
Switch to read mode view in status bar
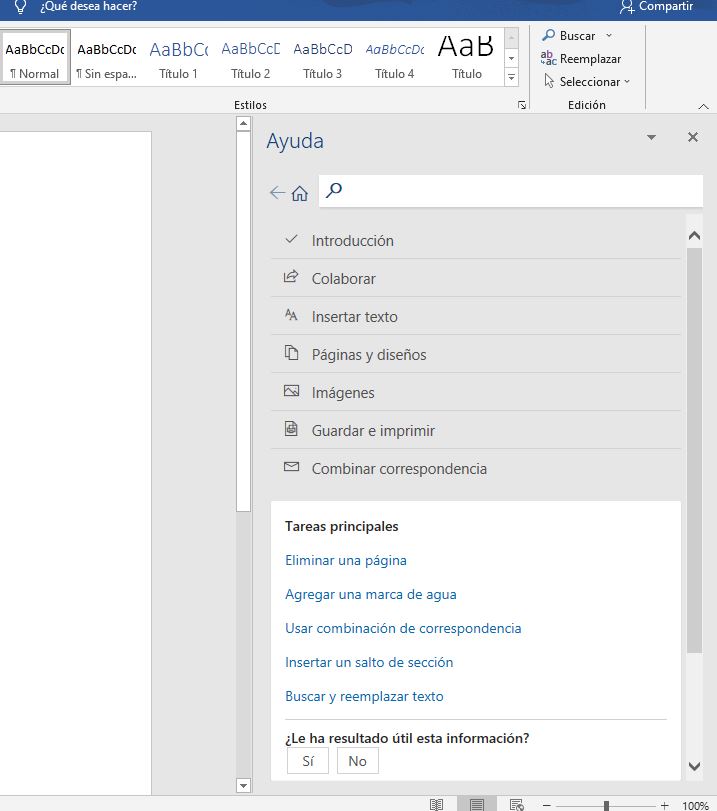(x=437, y=804)
